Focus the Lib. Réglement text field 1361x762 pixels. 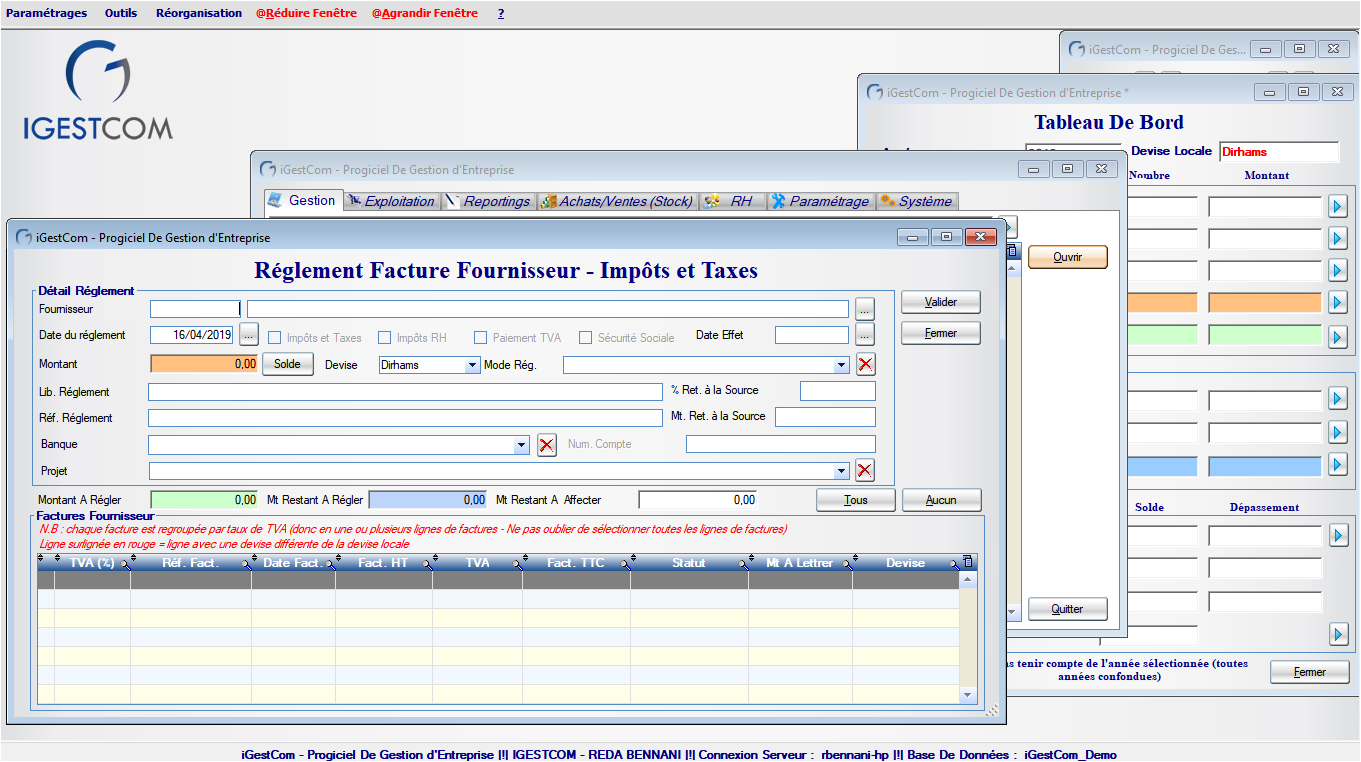(x=405, y=392)
